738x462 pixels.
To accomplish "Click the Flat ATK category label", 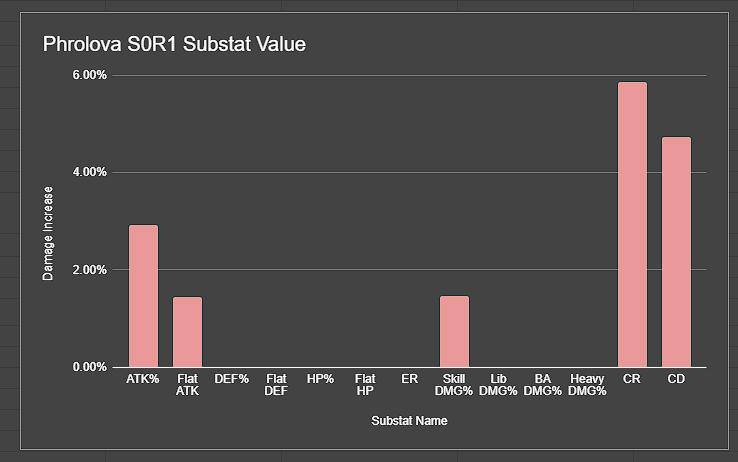I will pyautogui.click(x=187, y=385).
